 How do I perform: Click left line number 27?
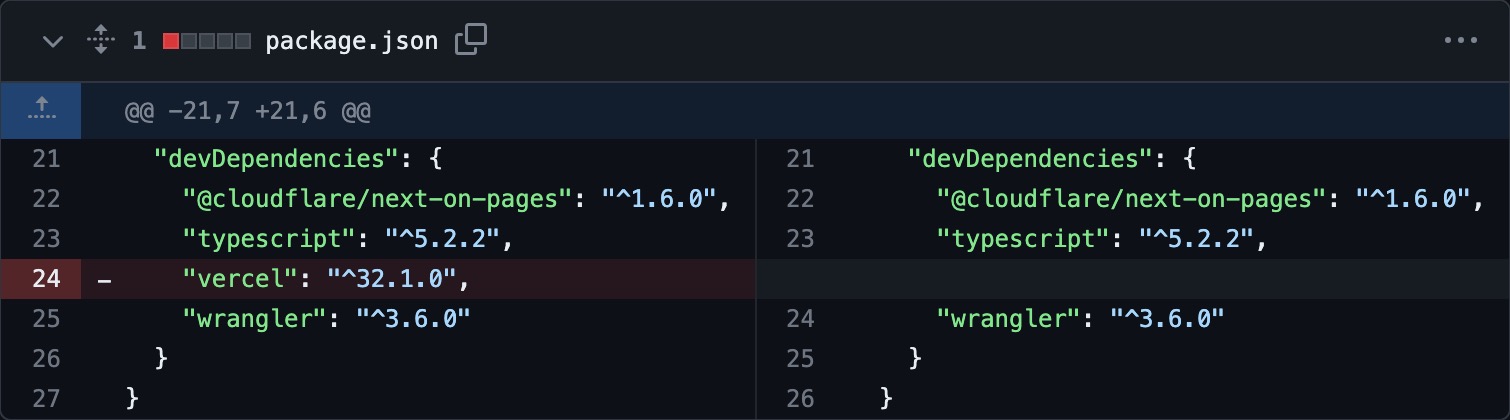click(46, 398)
